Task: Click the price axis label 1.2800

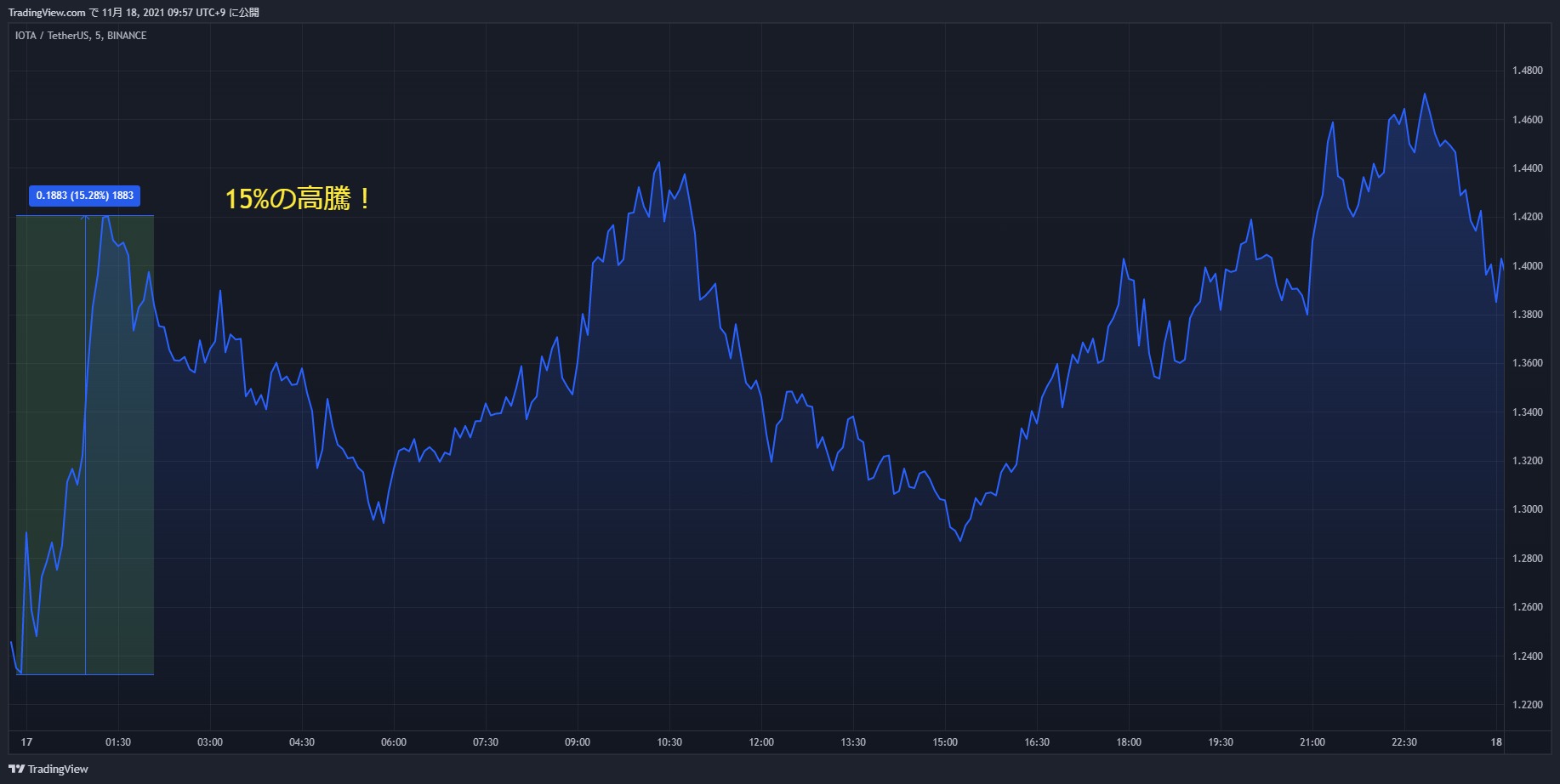Action: coord(1528,559)
